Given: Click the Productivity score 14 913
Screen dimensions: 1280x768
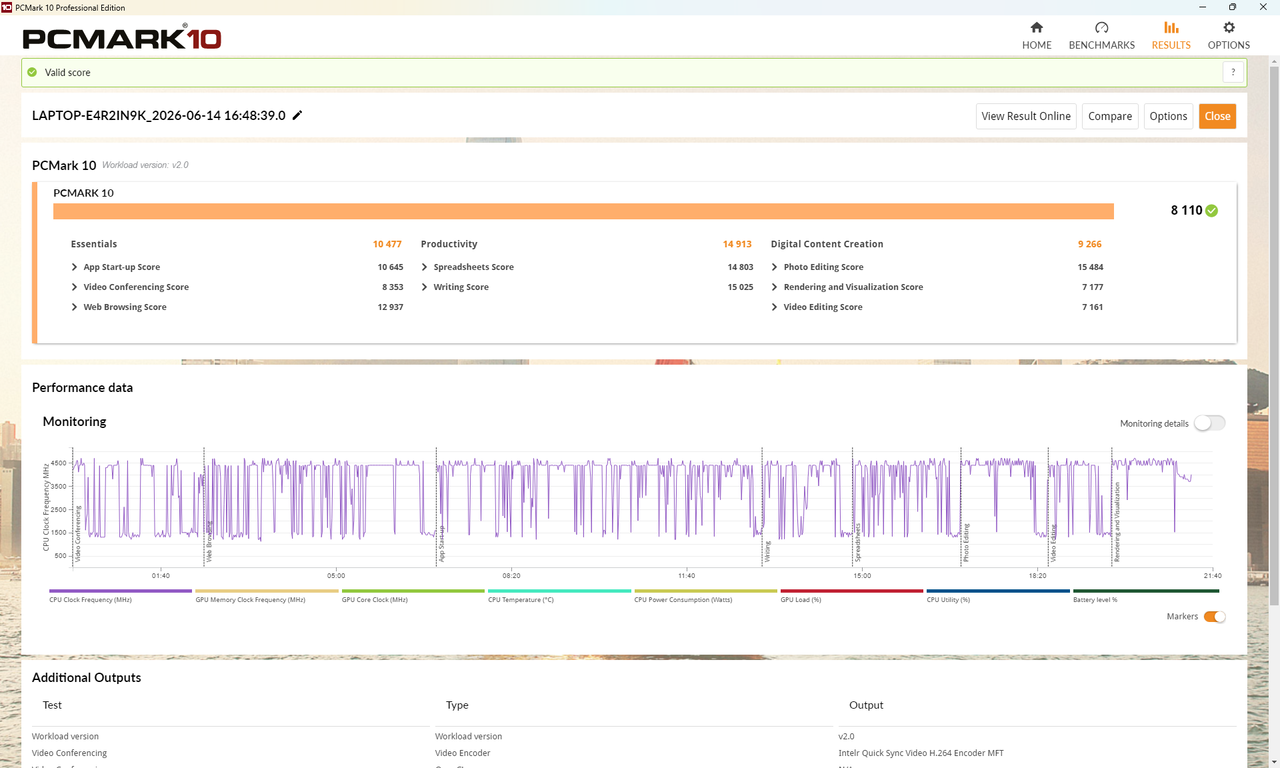Looking at the screenshot, I should (737, 244).
